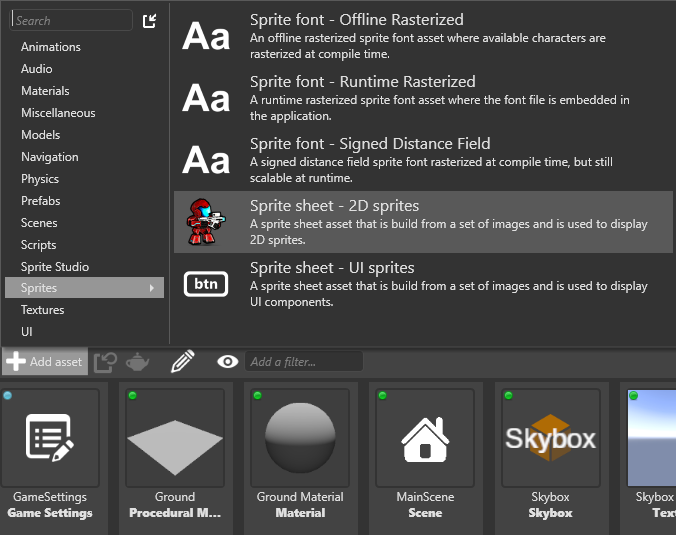Click the pencil edit icon
676x535 pixels.
182,362
